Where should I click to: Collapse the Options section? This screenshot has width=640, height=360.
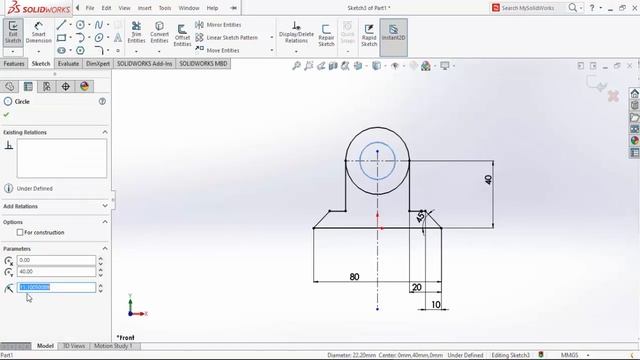(x=105, y=222)
